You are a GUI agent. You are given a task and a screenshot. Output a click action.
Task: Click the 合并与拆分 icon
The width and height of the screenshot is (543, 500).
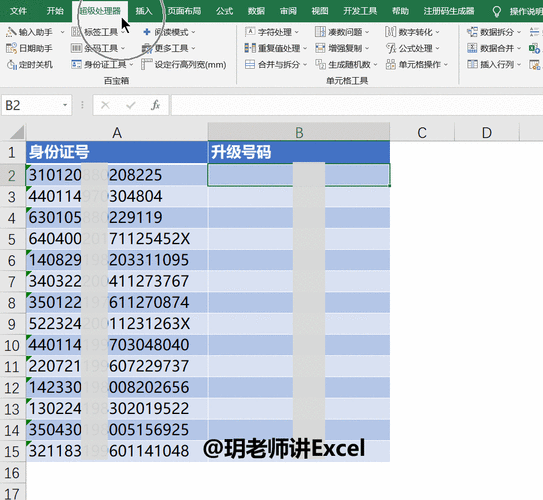point(250,64)
